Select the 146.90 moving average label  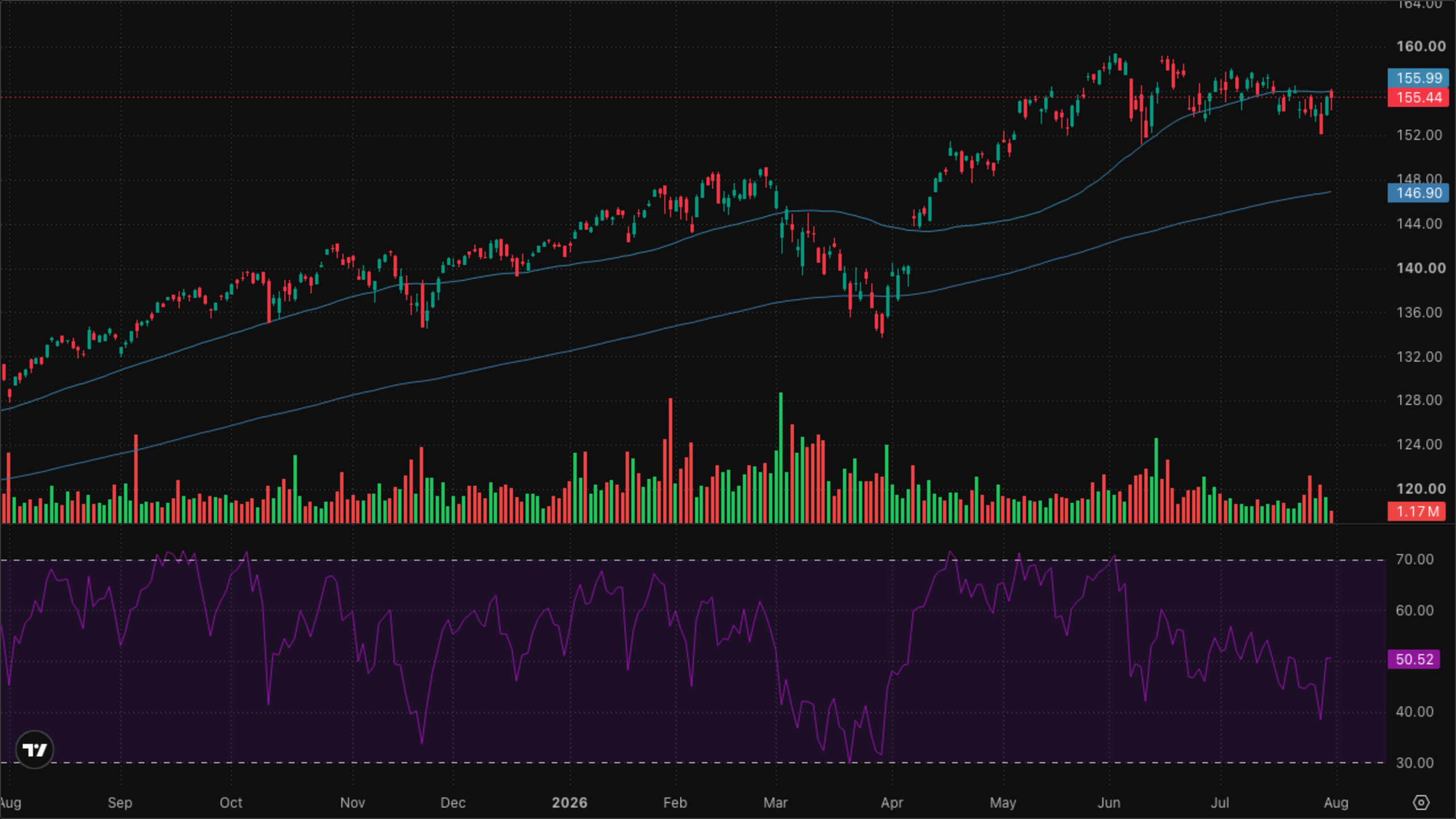tap(1418, 193)
